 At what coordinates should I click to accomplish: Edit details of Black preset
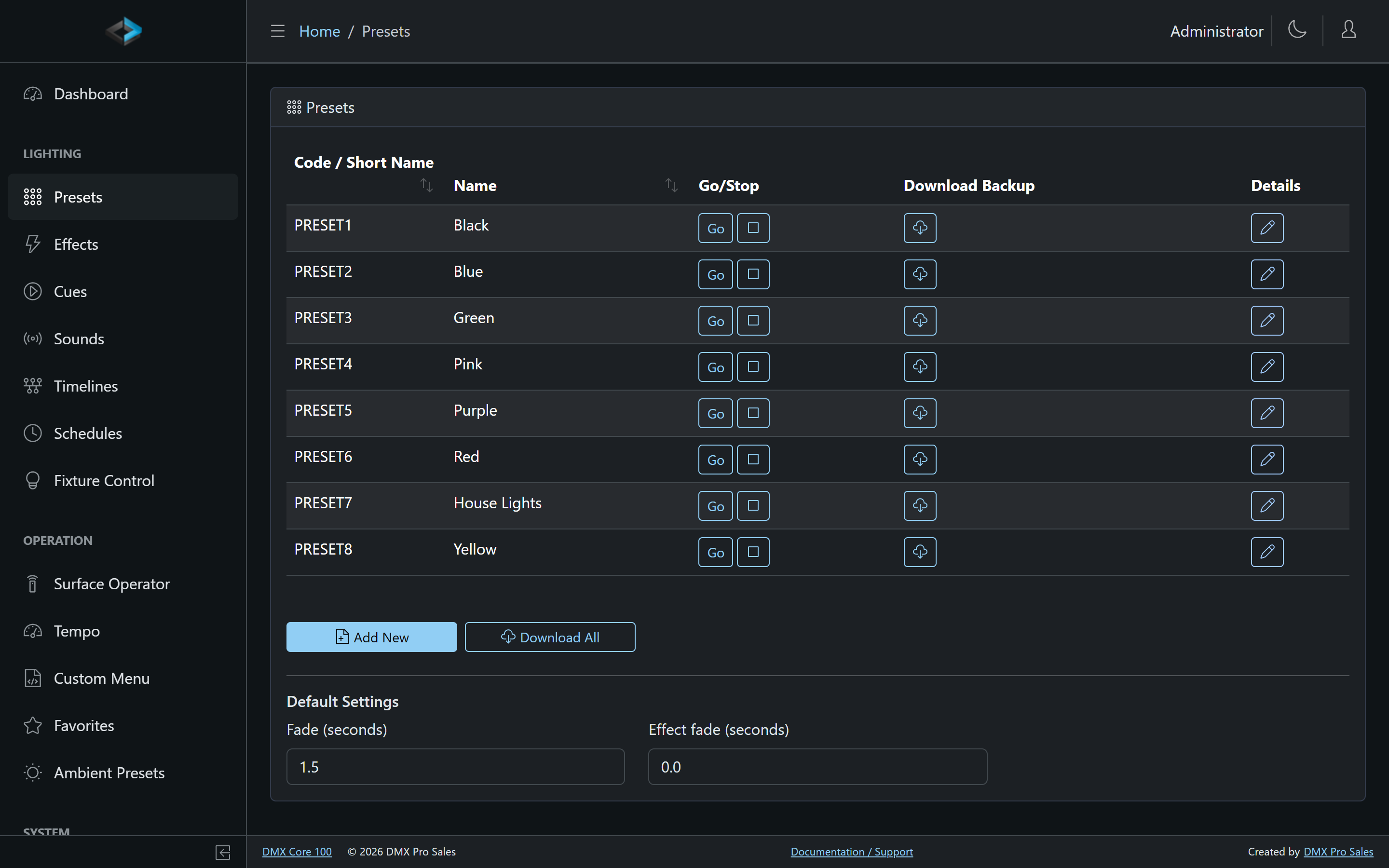tap(1267, 228)
